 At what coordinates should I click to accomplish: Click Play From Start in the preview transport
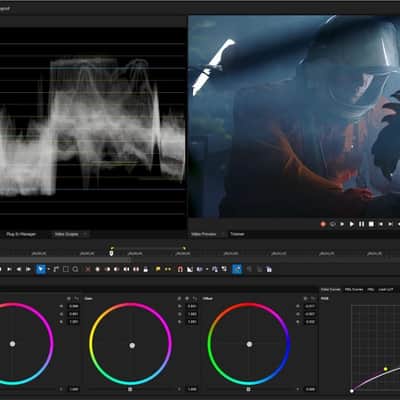342,224
